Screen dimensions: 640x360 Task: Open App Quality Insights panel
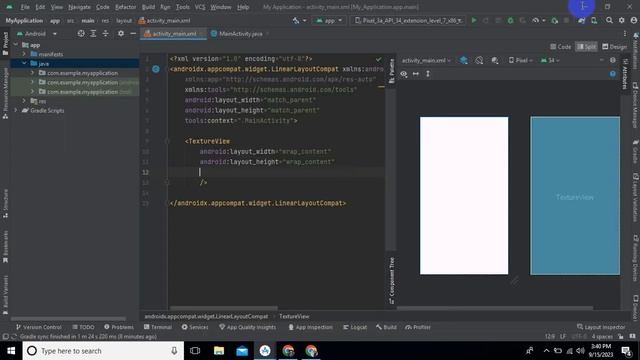pyautogui.click(x=247, y=327)
